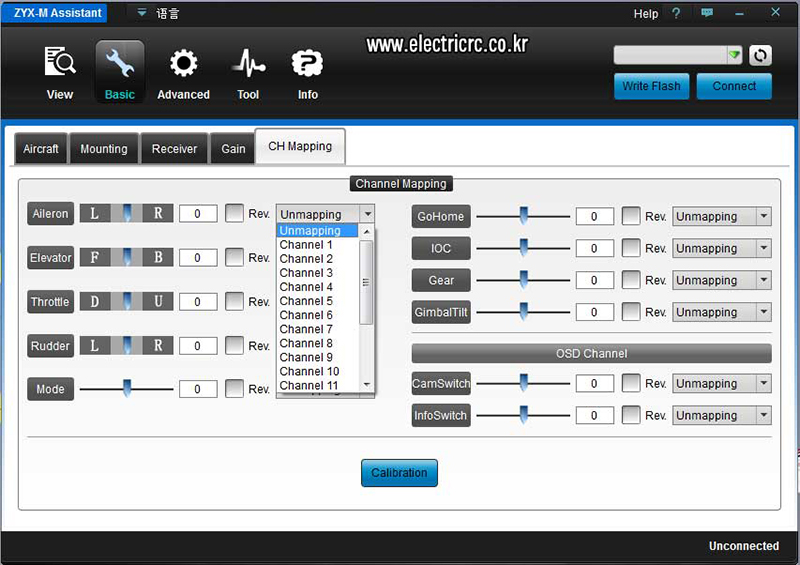Click the refresh port icon
The image size is (800, 565).
click(760, 55)
